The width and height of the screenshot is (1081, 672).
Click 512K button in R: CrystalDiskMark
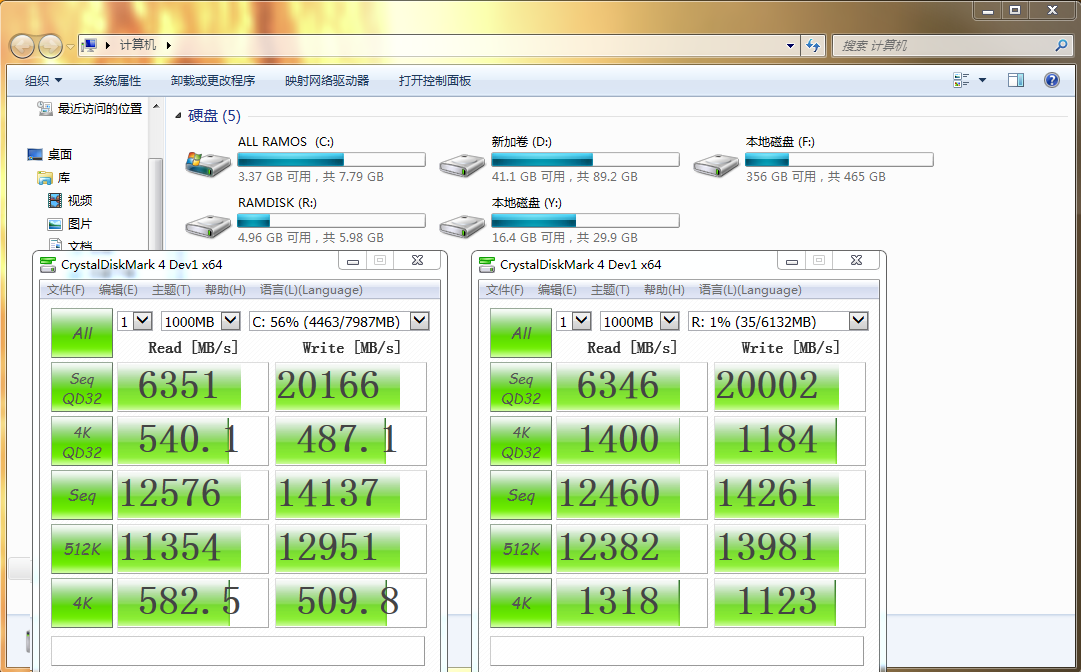(521, 549)
